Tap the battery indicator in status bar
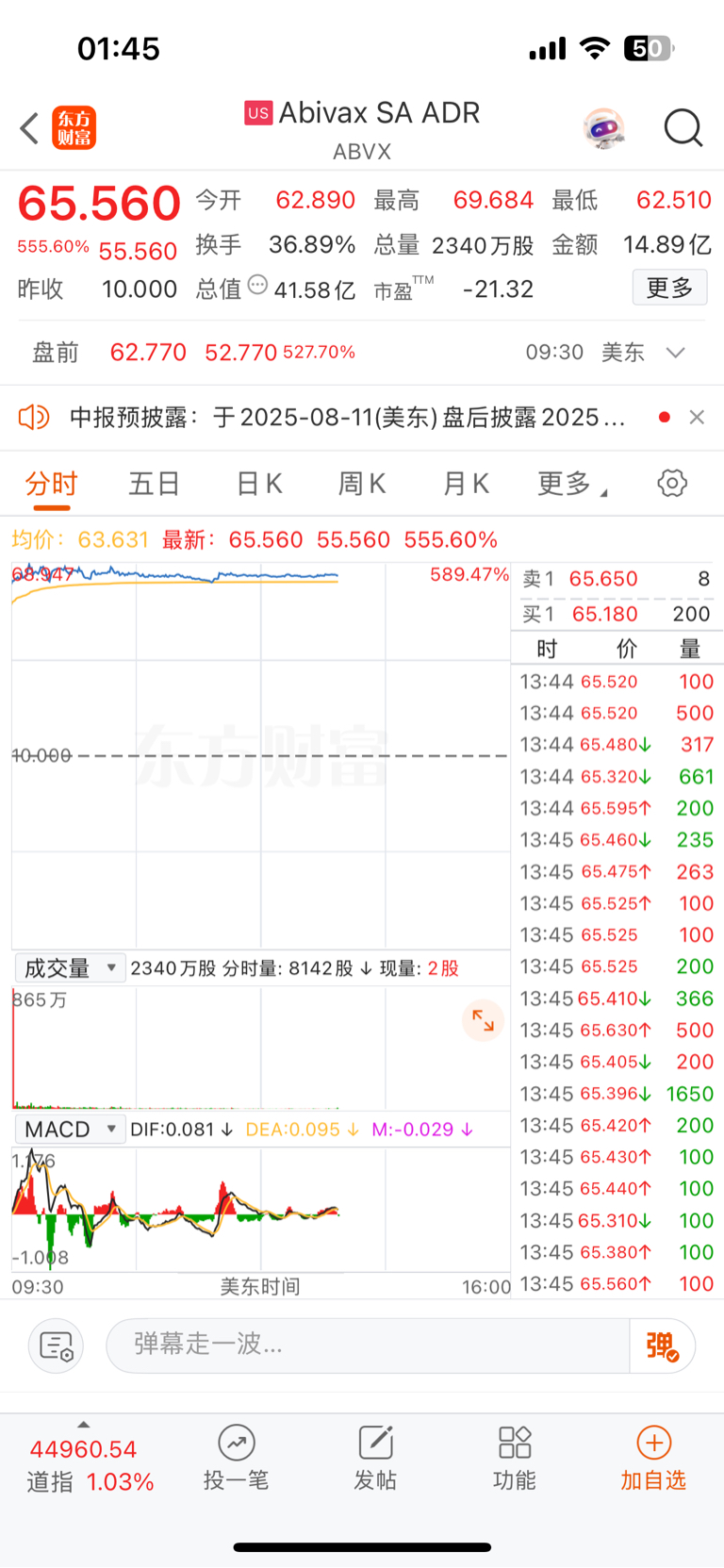The height and width of the screenshot is (1568, 724). point(650,48)
